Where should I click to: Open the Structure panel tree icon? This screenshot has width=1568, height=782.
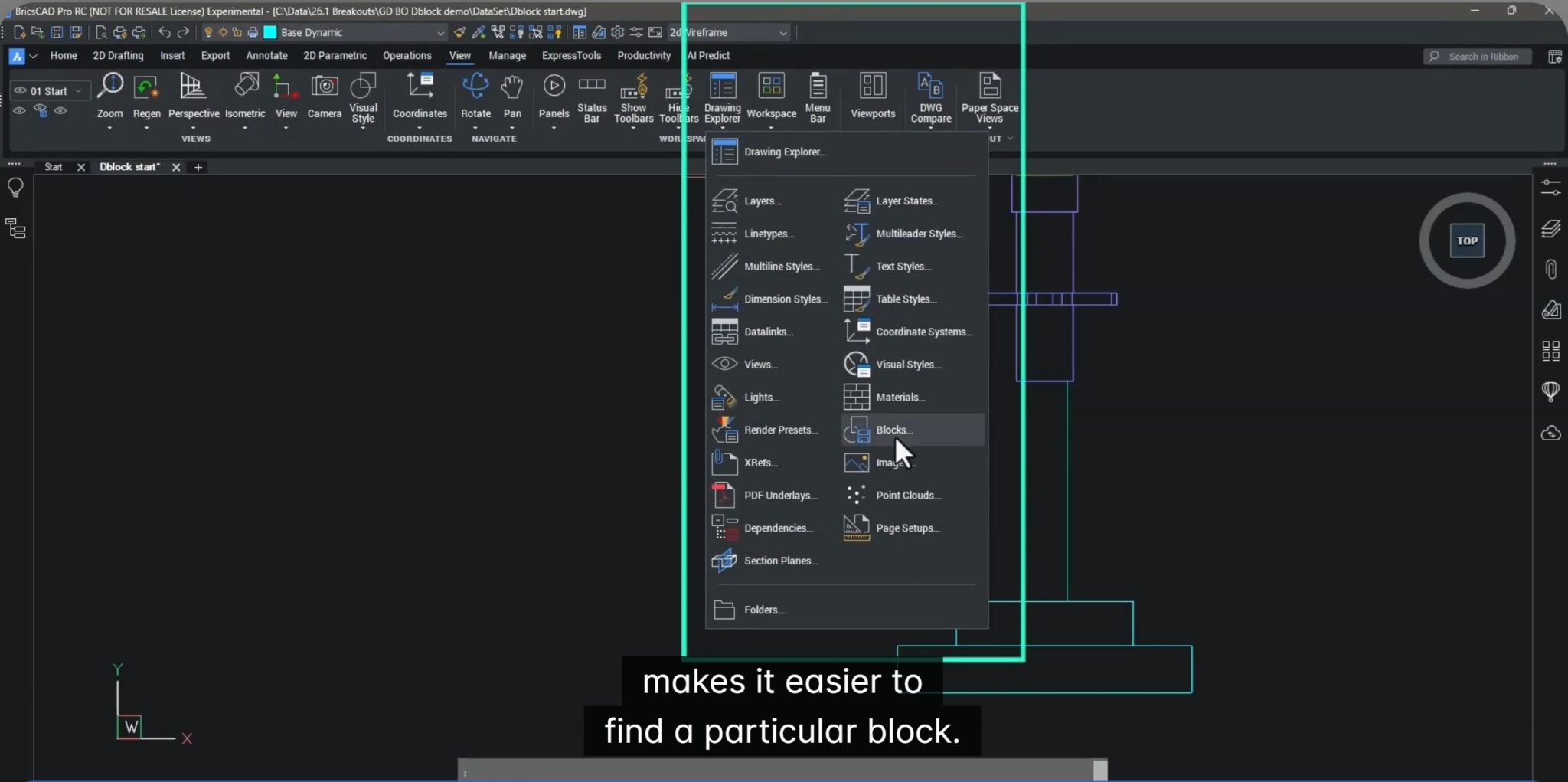(x=15, y=228)
